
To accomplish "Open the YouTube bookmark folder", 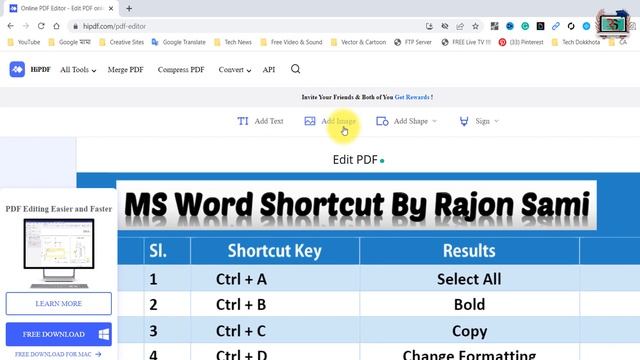I will [x=24, y=42].
